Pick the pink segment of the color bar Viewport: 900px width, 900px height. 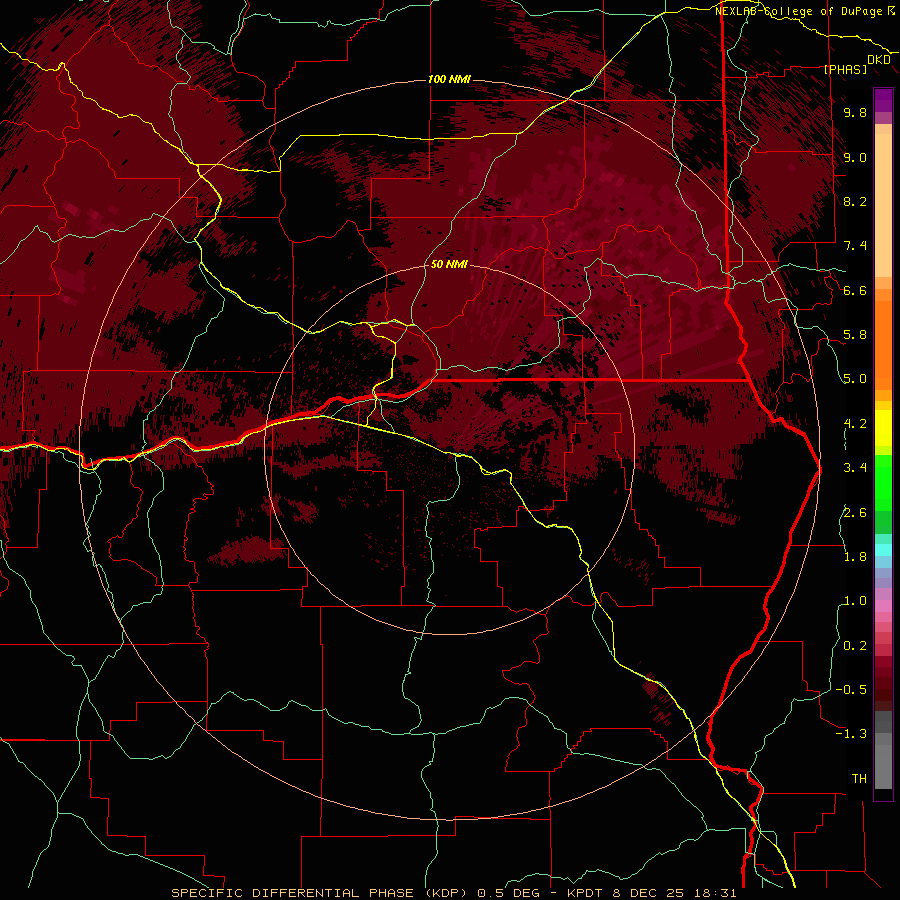(x=883, y=606)
